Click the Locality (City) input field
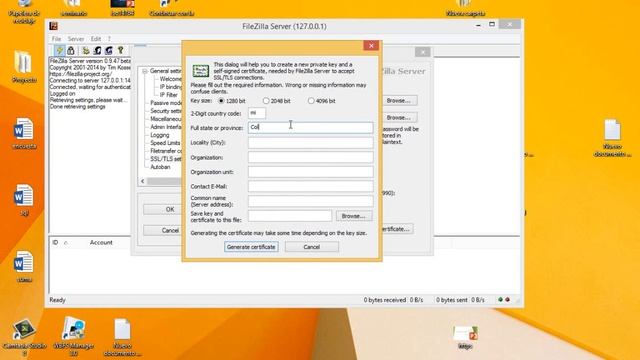 310,142
